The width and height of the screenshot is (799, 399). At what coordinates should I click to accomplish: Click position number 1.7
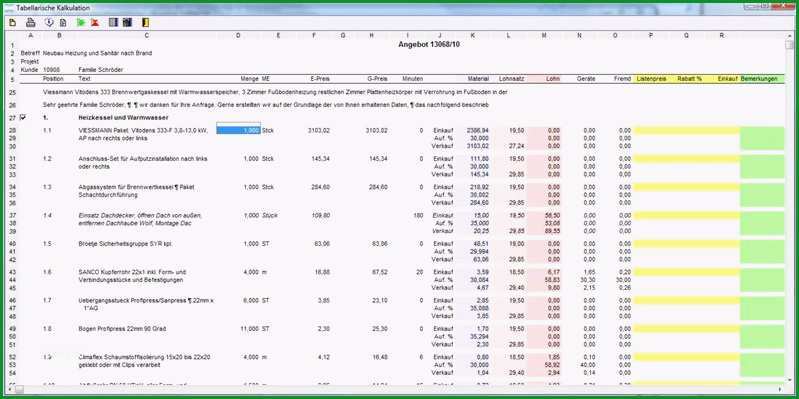(x=47, y=301)
